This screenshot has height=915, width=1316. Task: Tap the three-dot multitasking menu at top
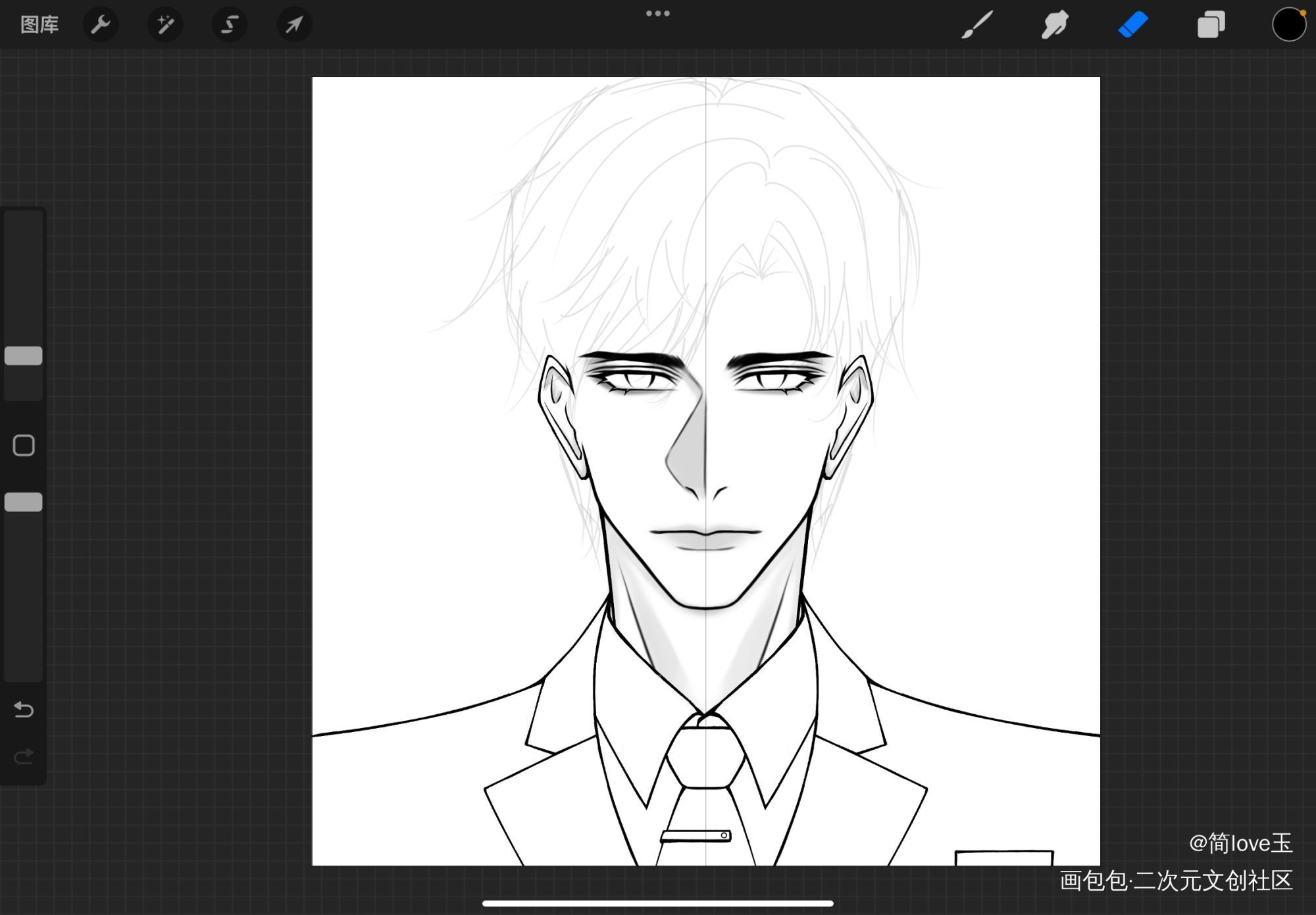click(x=658, y=13)
